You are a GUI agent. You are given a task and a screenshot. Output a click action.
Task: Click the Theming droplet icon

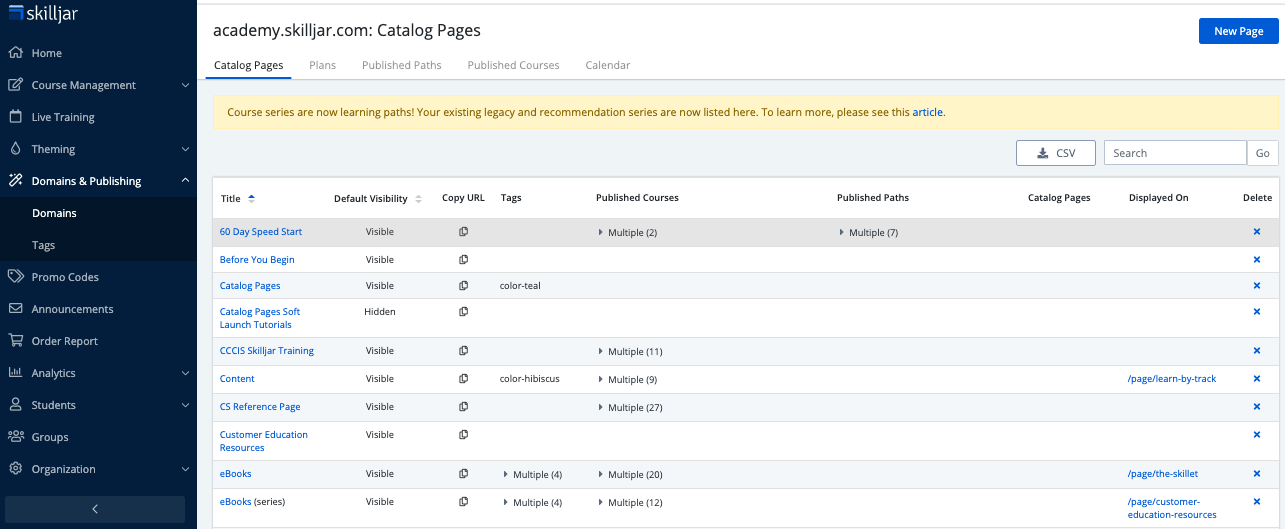[x=15, y=149]
